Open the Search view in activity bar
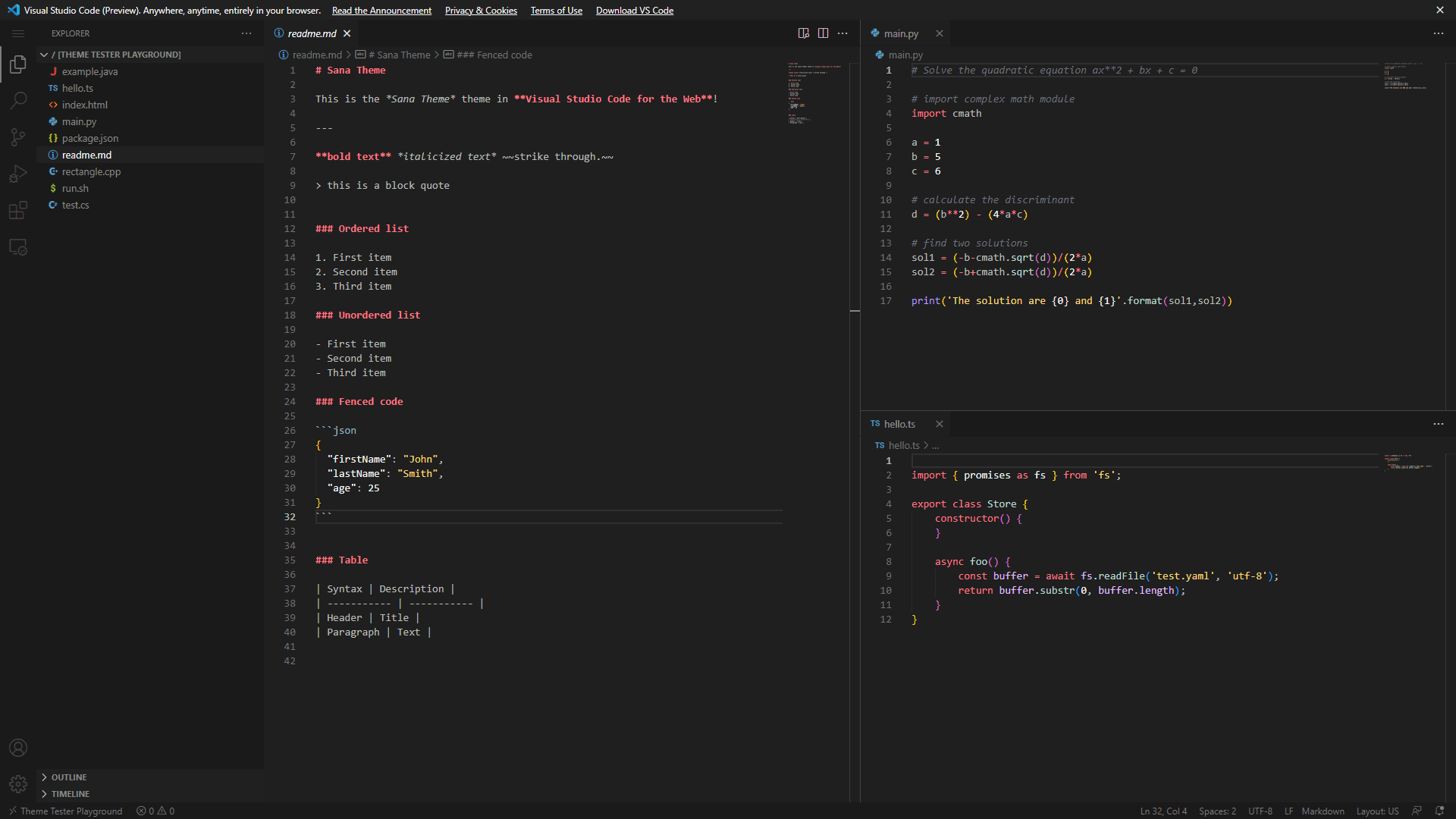Viewport: 1456px width, 819px height. (18, 101)
